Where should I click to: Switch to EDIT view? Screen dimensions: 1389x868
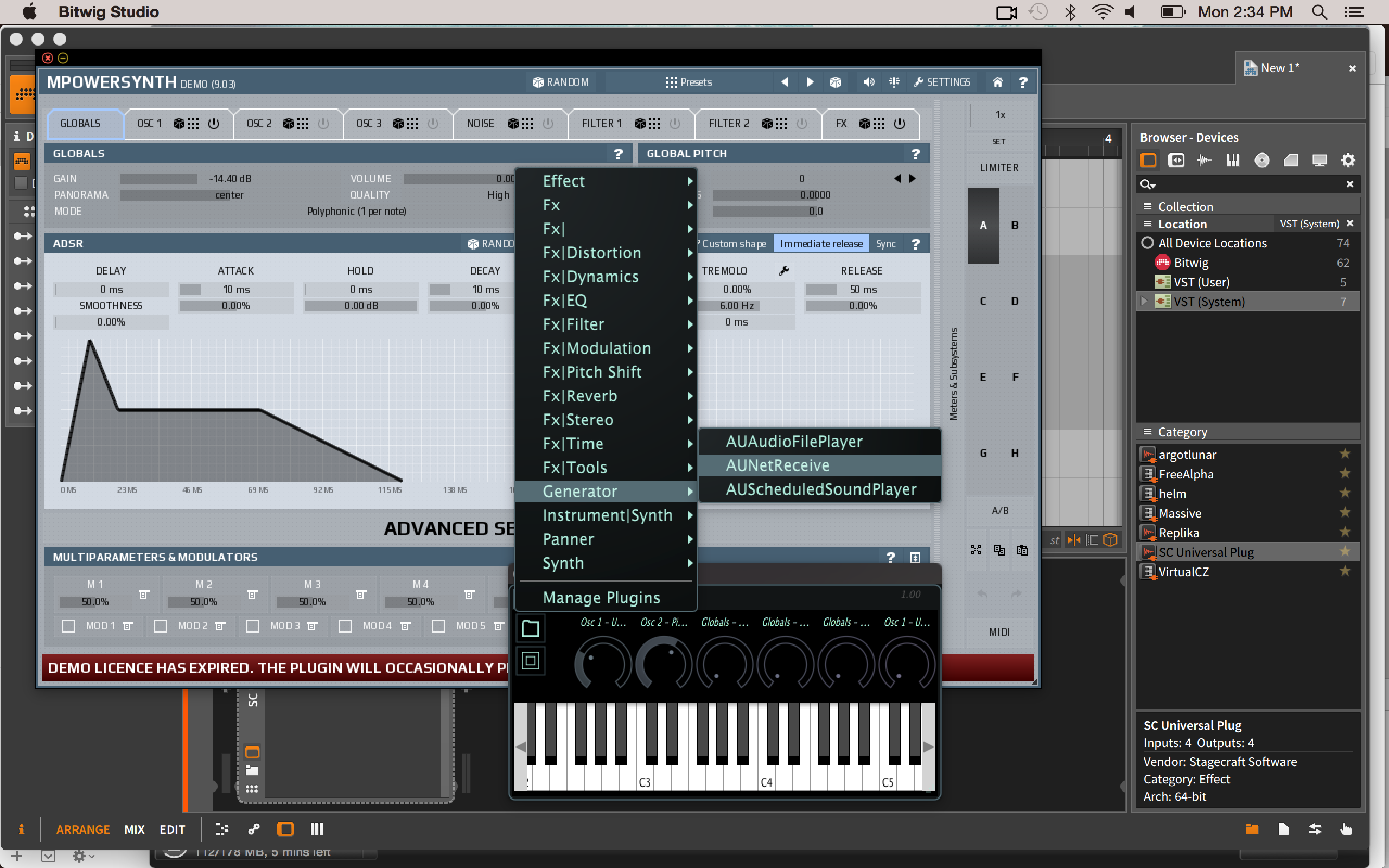(x=172, y=829)
